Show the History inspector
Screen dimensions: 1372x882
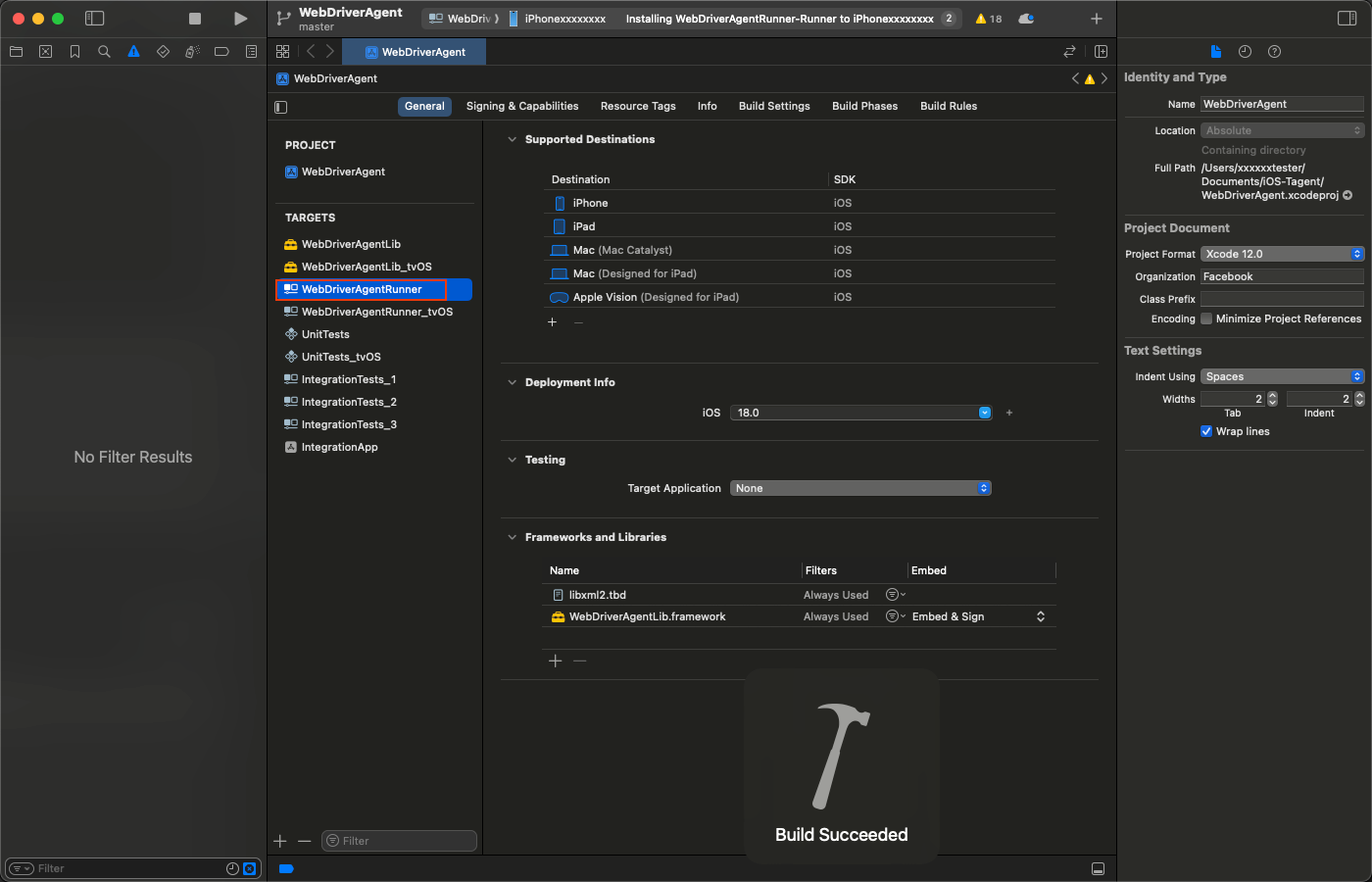[1245, 52]
